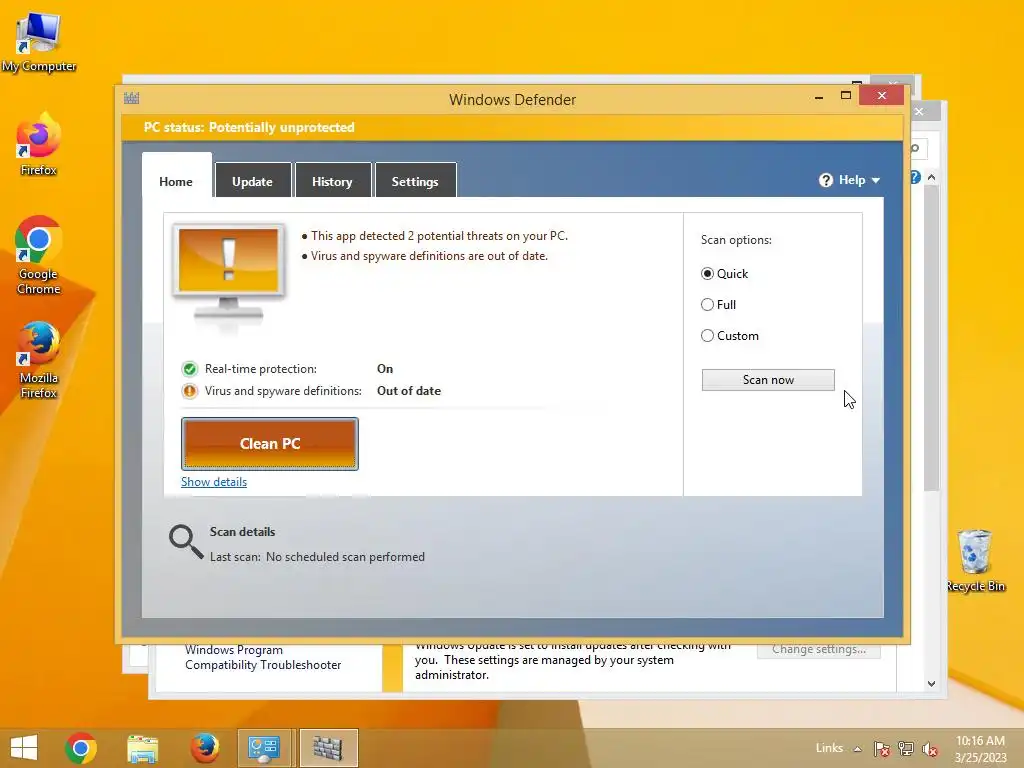Click the Help question mark icon
The width and height of the screenshot is (1024, 768).
[825, 180]
